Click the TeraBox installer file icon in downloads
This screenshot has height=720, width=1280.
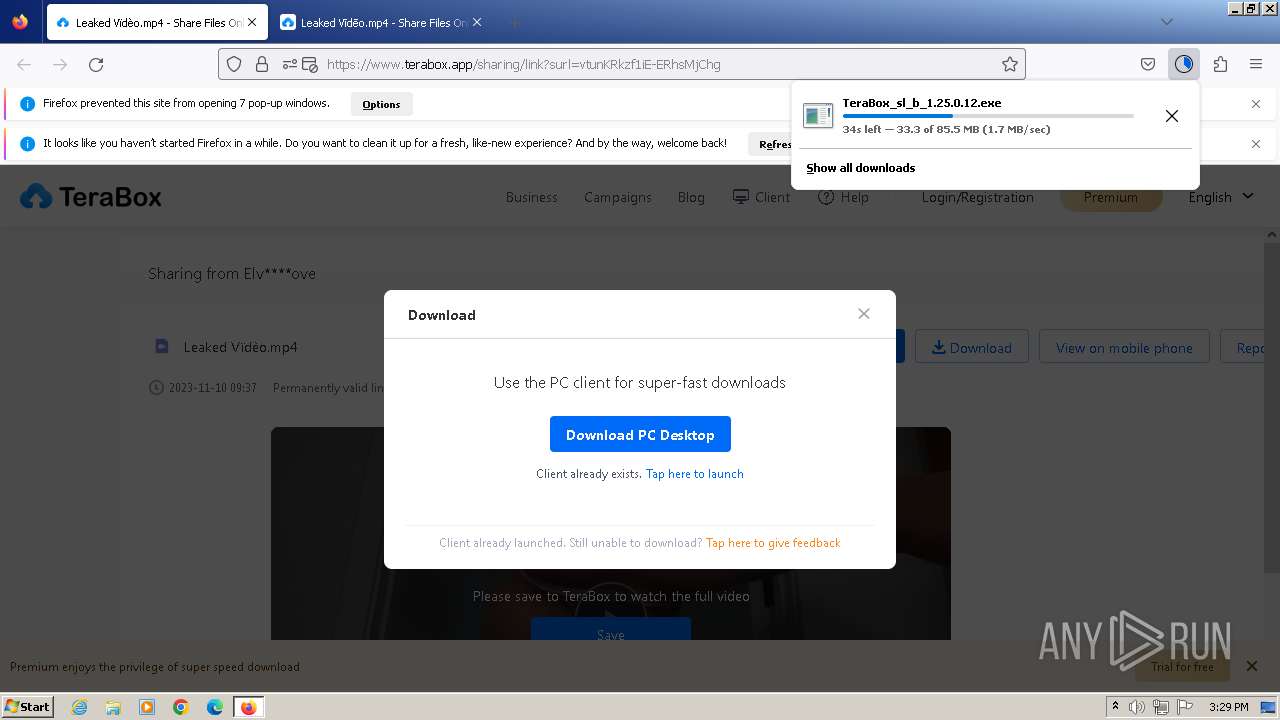click(818, 116)
